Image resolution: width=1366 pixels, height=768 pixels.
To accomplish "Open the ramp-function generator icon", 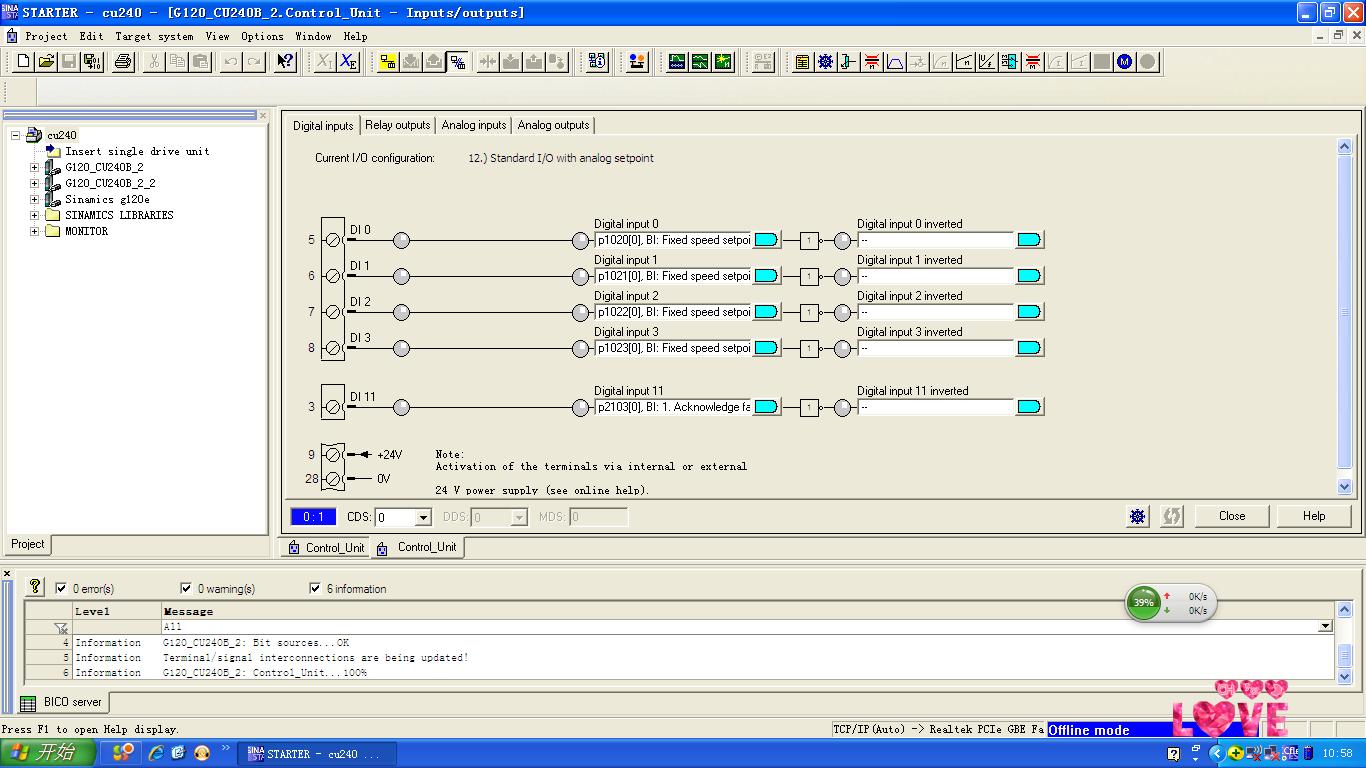I will 895,62.
